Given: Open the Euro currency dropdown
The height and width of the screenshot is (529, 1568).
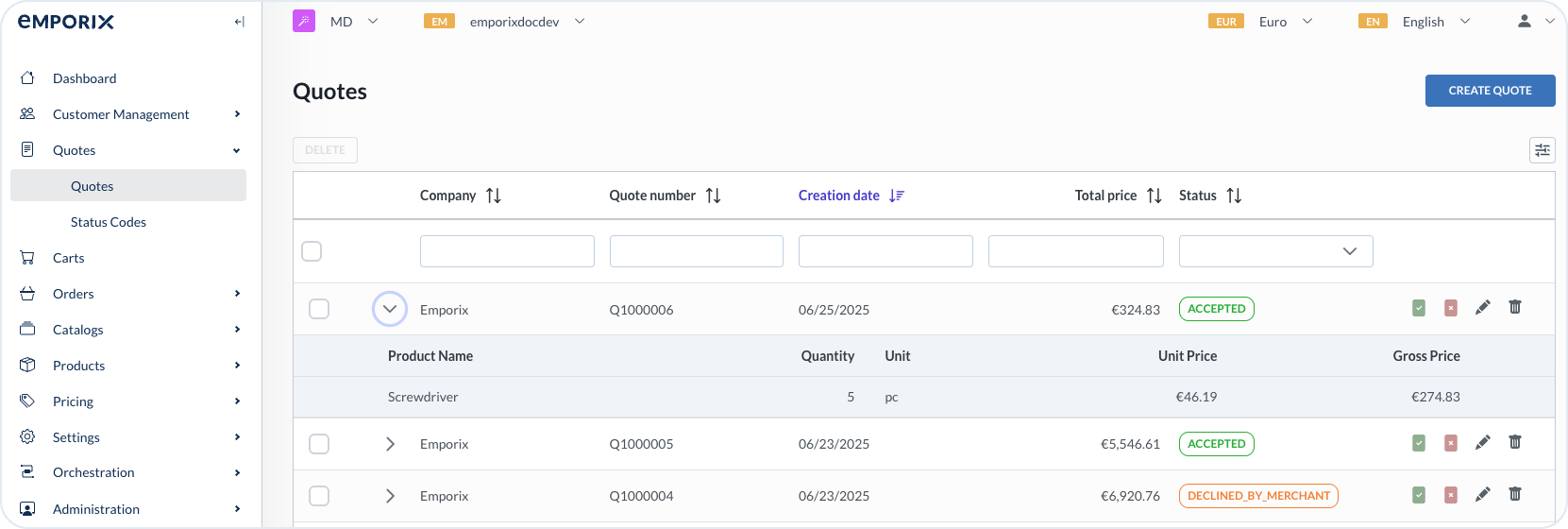Looking at the screenshot, I should 1285,22.
